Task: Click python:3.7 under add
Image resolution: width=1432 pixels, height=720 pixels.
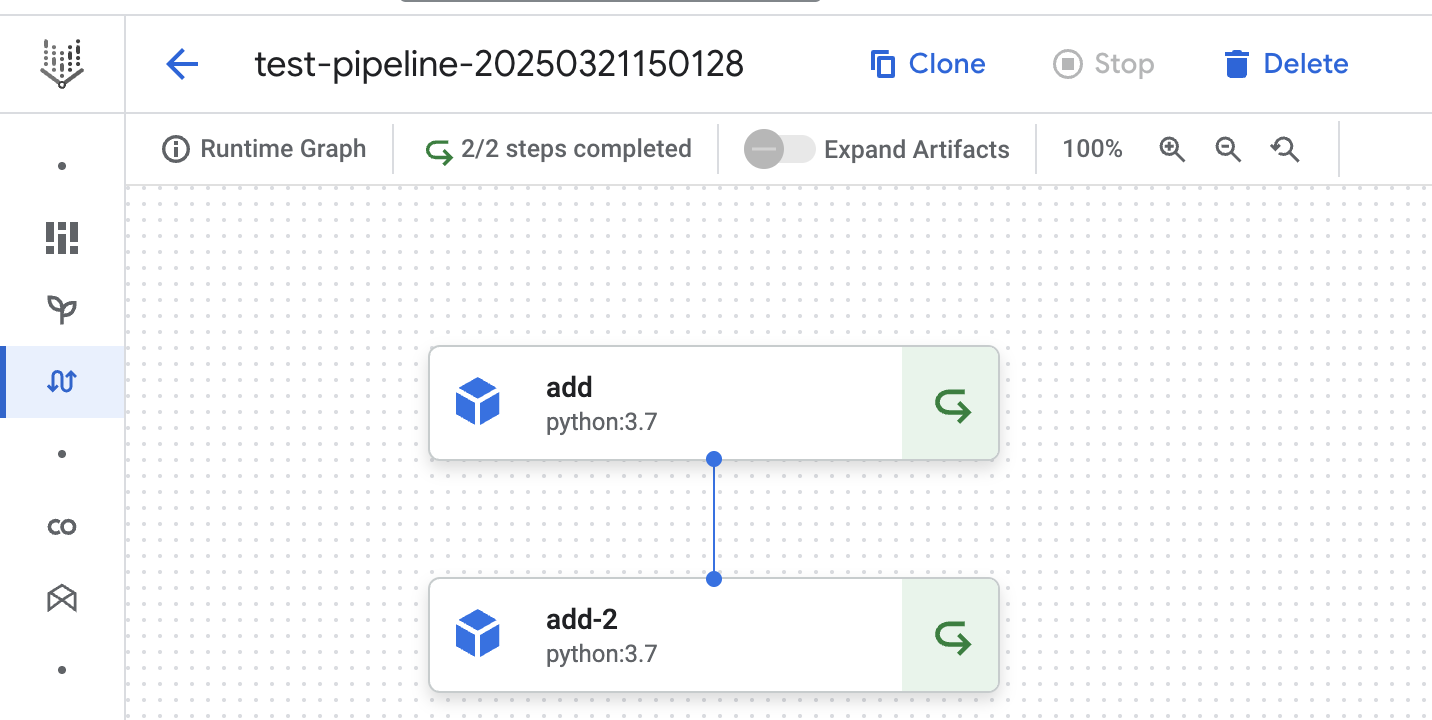Action: (601, 422)
